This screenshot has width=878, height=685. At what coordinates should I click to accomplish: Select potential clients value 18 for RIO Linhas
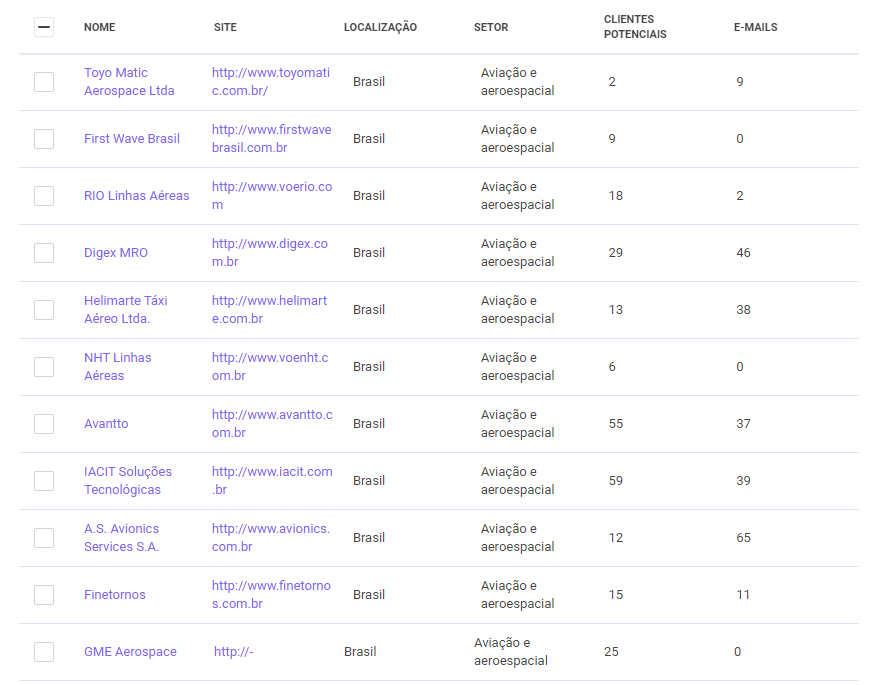(615, 196)
